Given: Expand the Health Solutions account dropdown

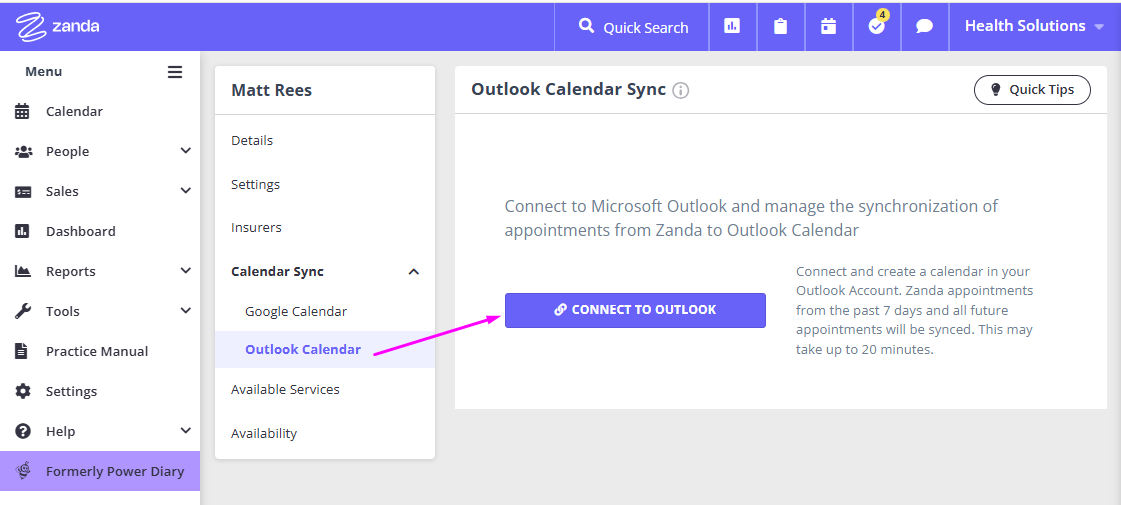Looking at the screenshot, I should click(x=1034, y=26).
